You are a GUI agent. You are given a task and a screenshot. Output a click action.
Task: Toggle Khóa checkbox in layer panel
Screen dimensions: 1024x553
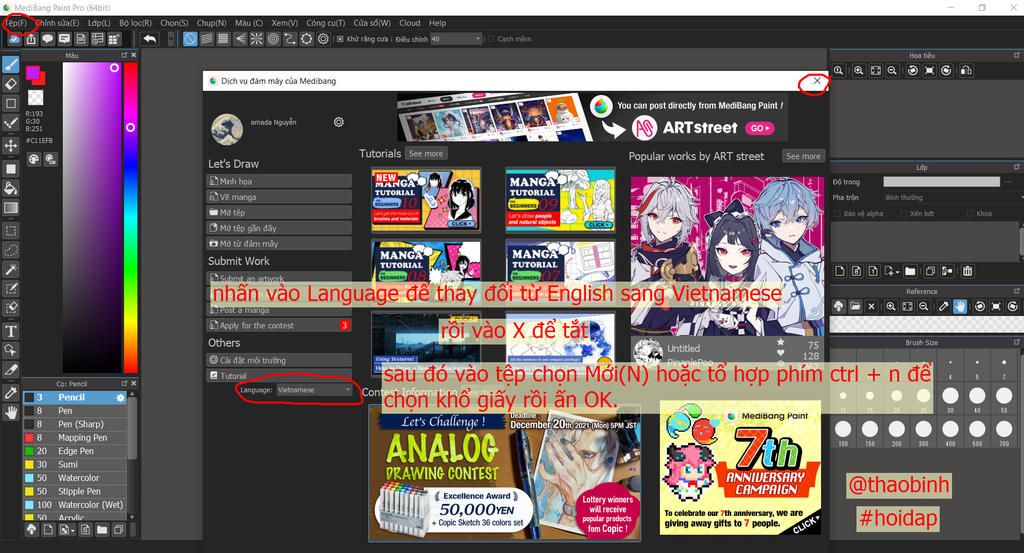coord(970,213)
